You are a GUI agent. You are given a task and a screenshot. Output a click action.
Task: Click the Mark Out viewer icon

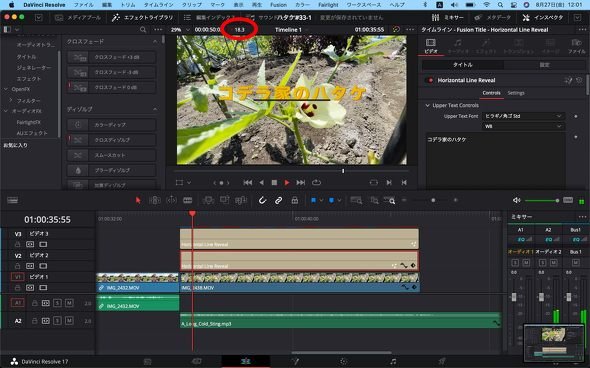coord(404,182)
